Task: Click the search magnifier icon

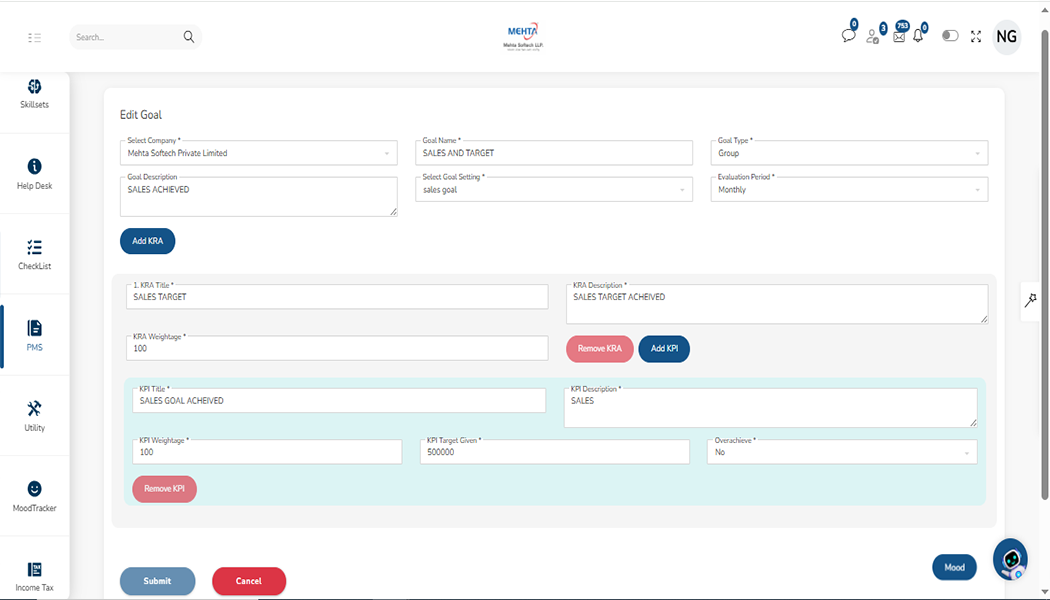Action: pyautogui.click(x=189, y=37)
